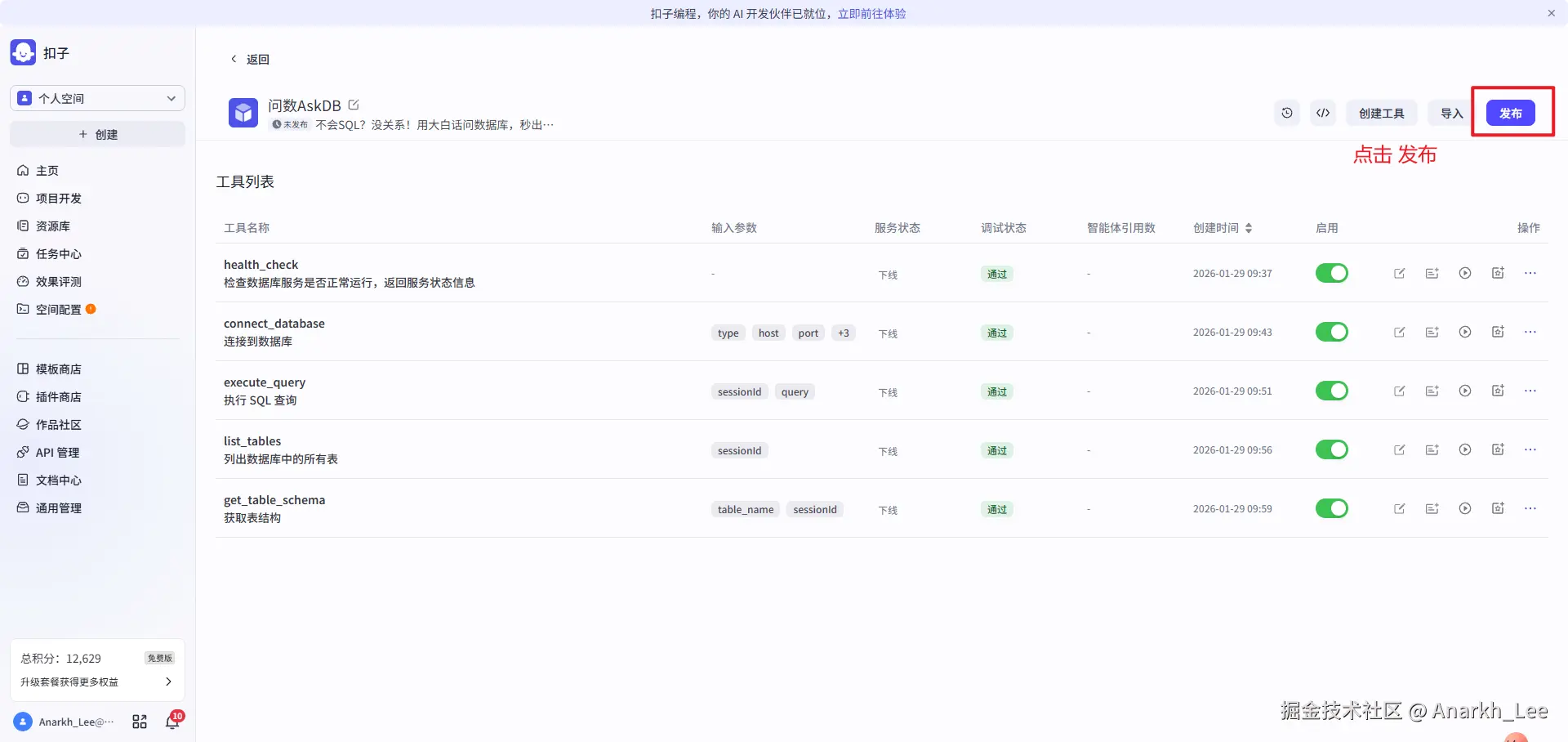Disable the connect_database tool toggle
Image resolution: width=1568 pixels, height=742 pixels.
(1331, 332)
